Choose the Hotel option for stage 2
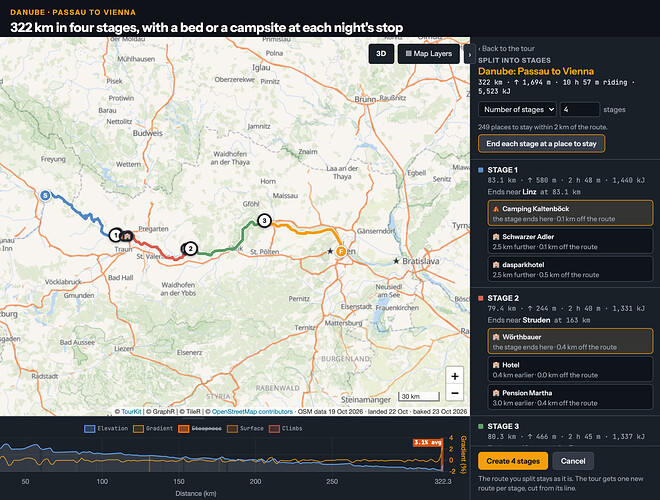Image resolution: width=660 pixels, height=500 pixels. pyautogui.click(x=570, y=370)
